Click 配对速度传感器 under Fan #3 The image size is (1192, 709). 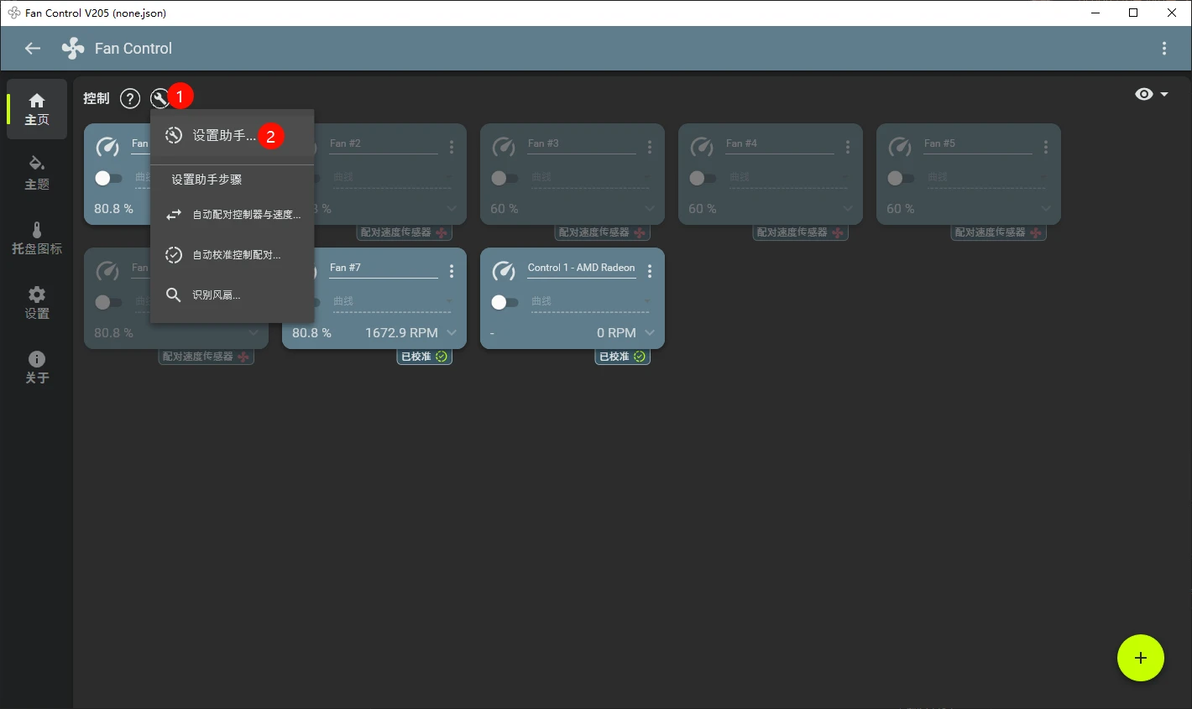point(602,233)
